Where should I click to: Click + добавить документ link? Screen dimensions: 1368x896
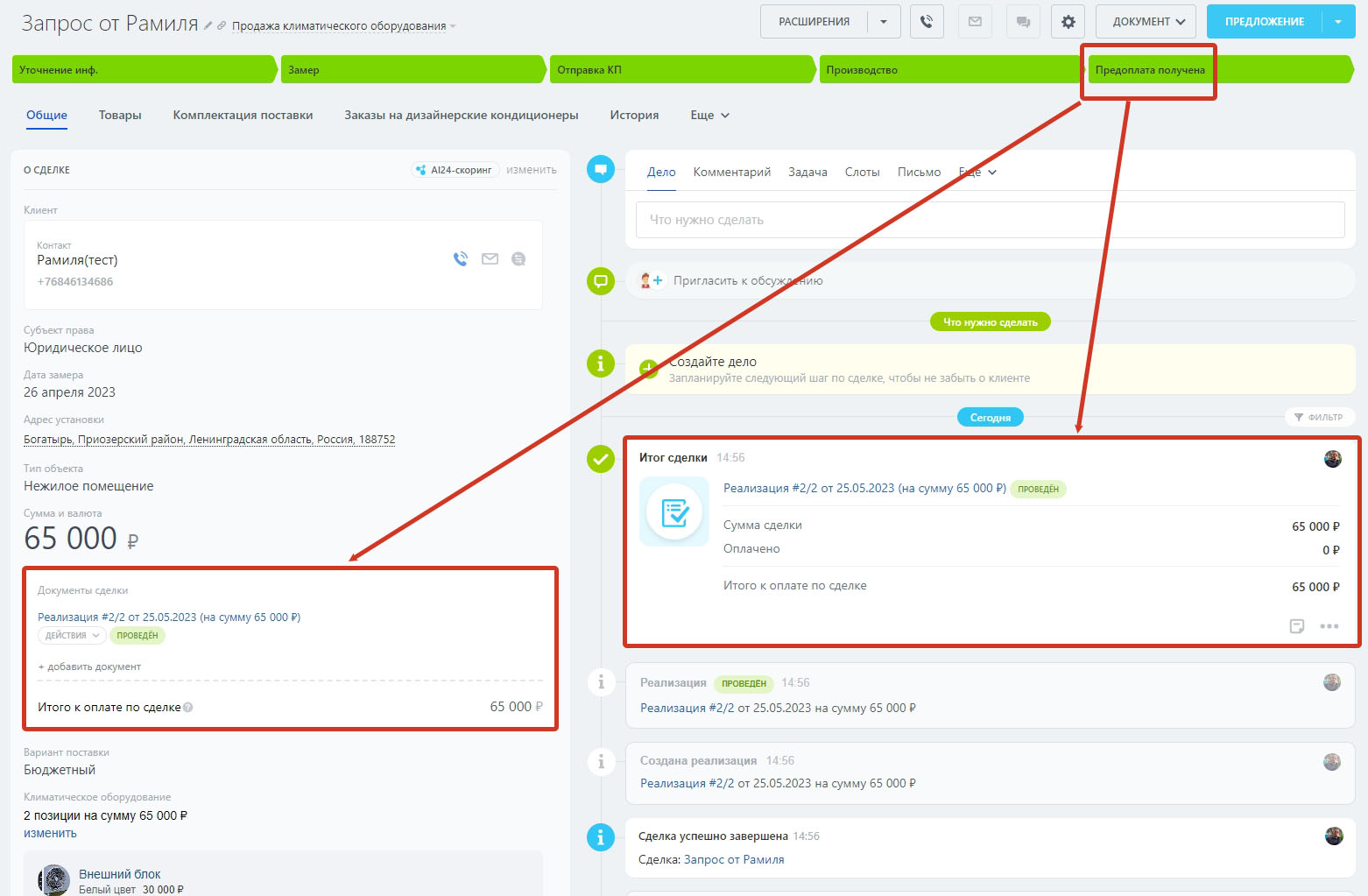pyautogui.click(x=89, y=667)
